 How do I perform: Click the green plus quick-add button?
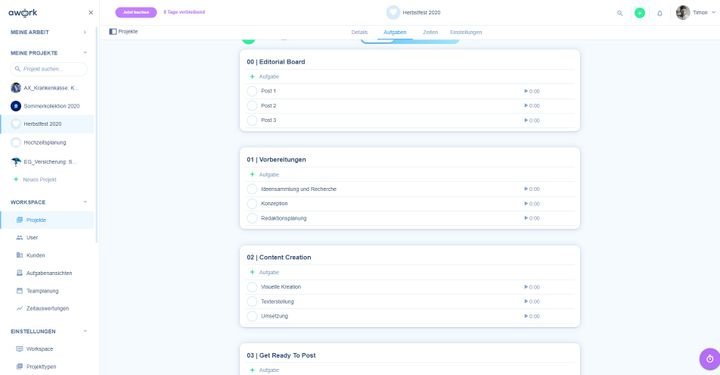640,13
